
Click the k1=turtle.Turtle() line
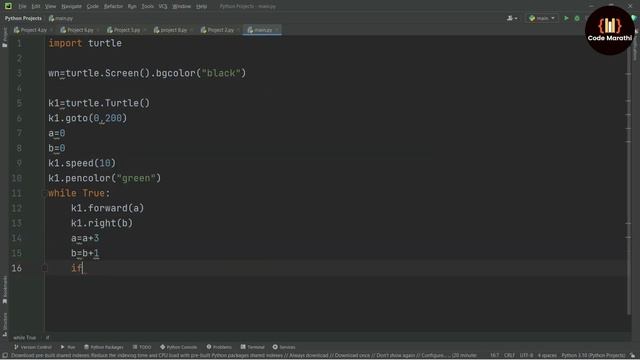(x=99, y=103)
